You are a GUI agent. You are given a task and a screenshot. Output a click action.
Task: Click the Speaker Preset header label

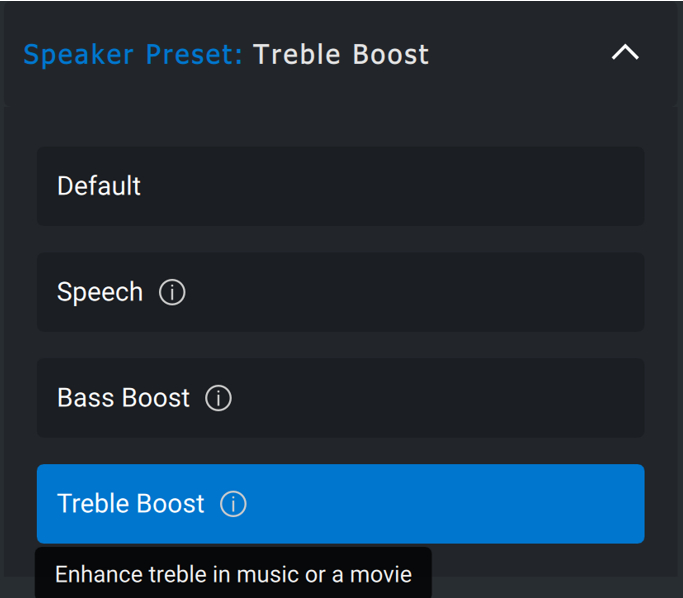coord(132,54)
